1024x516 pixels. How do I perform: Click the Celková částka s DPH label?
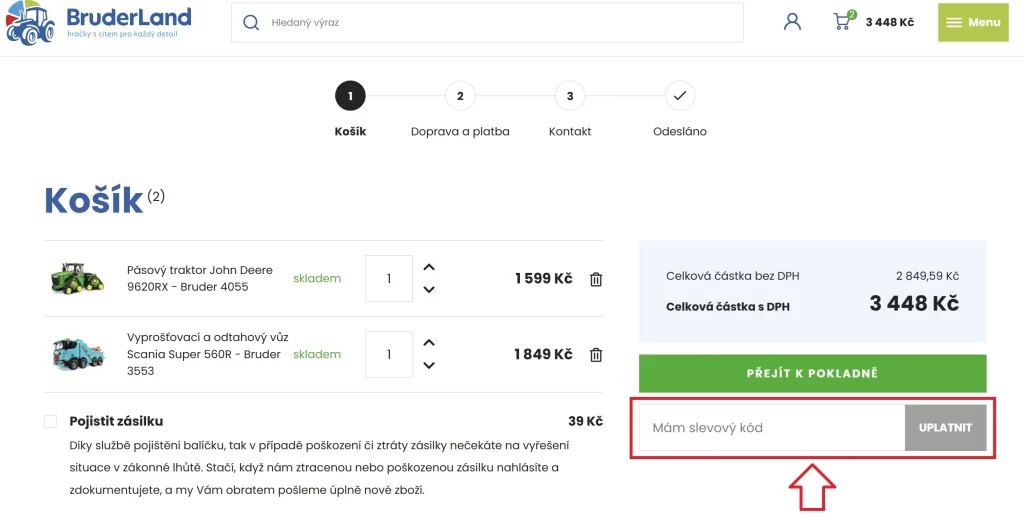tap(728, 306)
